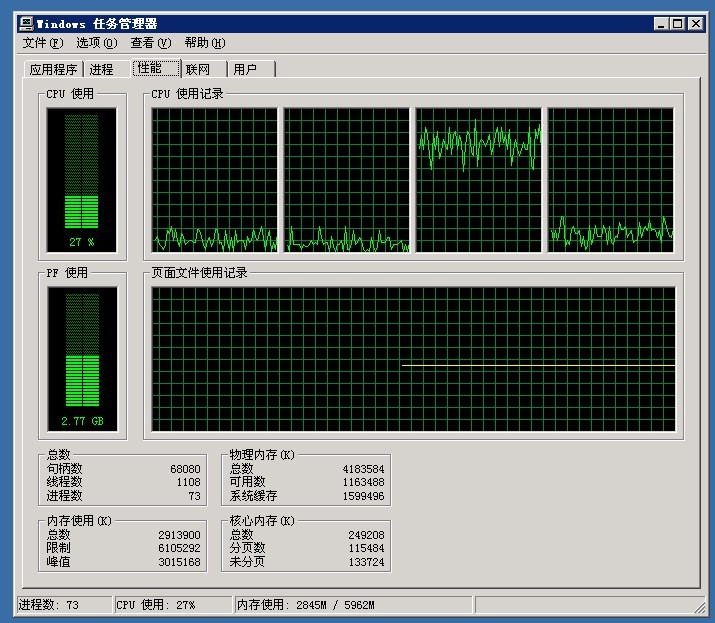715x623 pixels.
Task: Click the 分页数 value 115484
Action: pyautogui.click(x=366, y=548)
